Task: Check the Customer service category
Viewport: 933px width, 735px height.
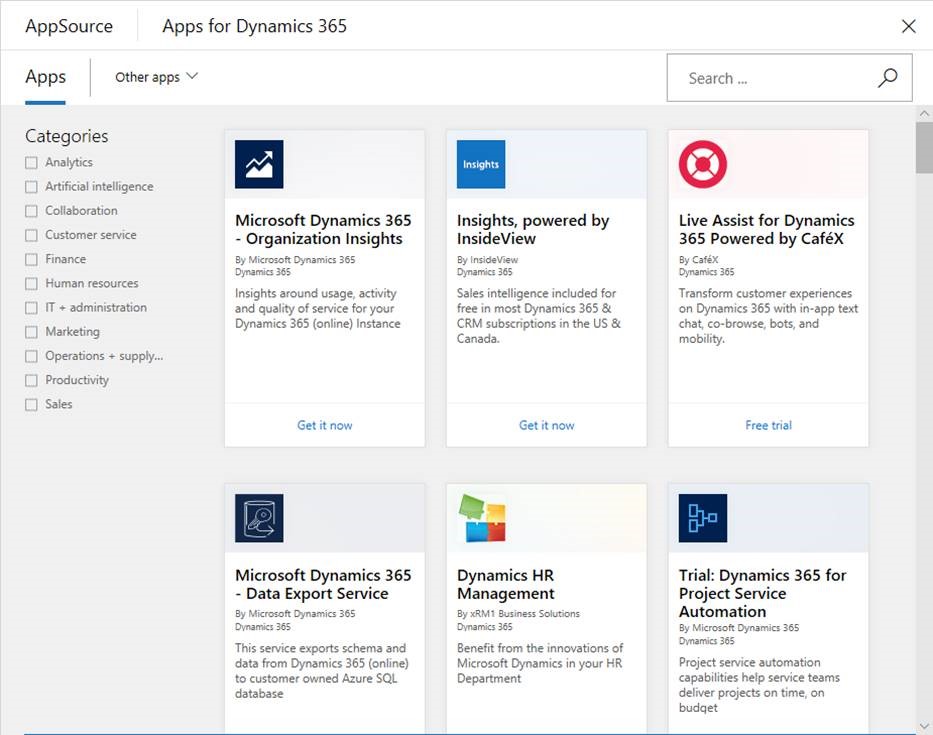Action: click(x=32, y=235)
